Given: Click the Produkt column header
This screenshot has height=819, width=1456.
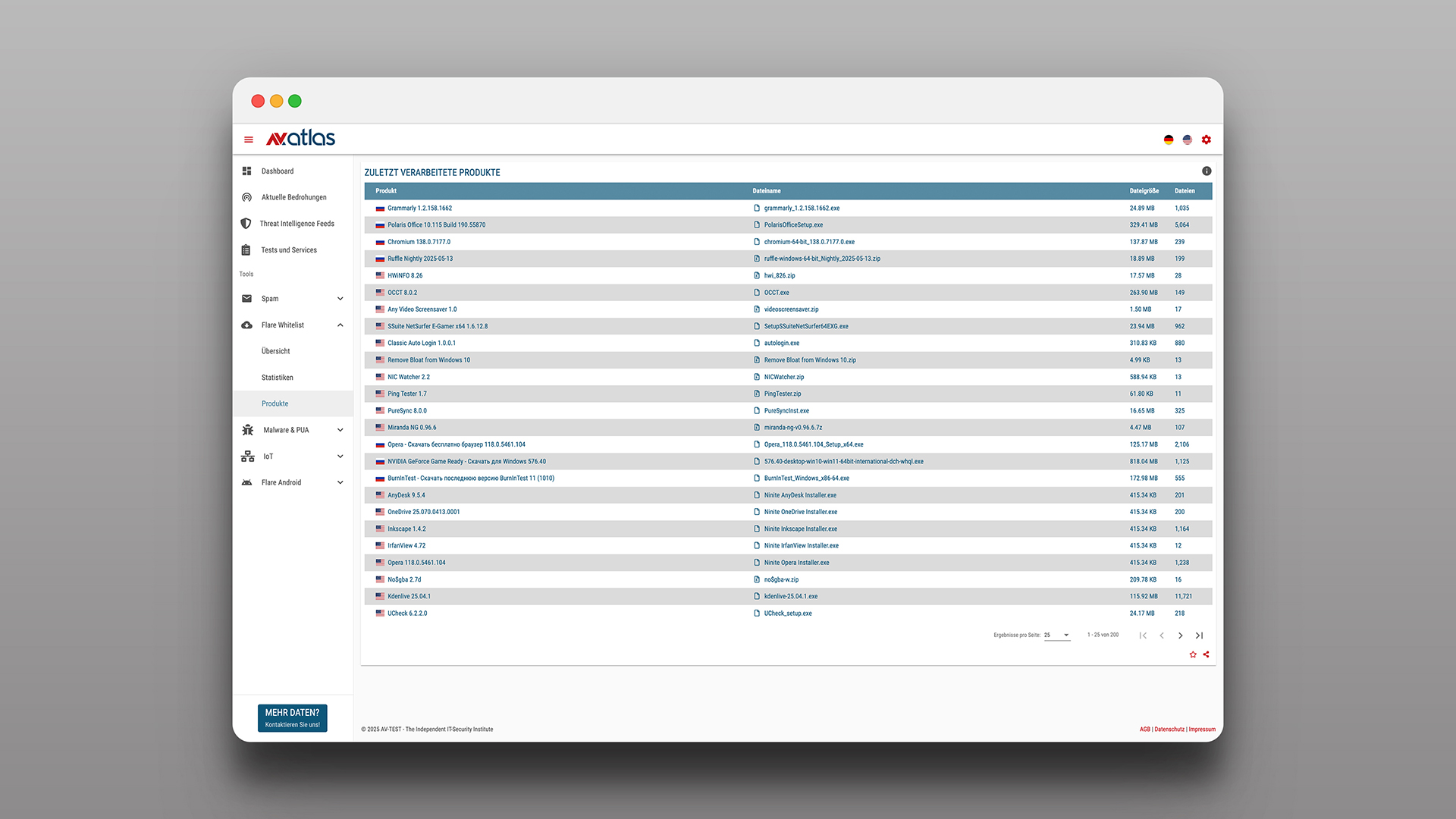Looking at the screenshot, I should [386, 191].
